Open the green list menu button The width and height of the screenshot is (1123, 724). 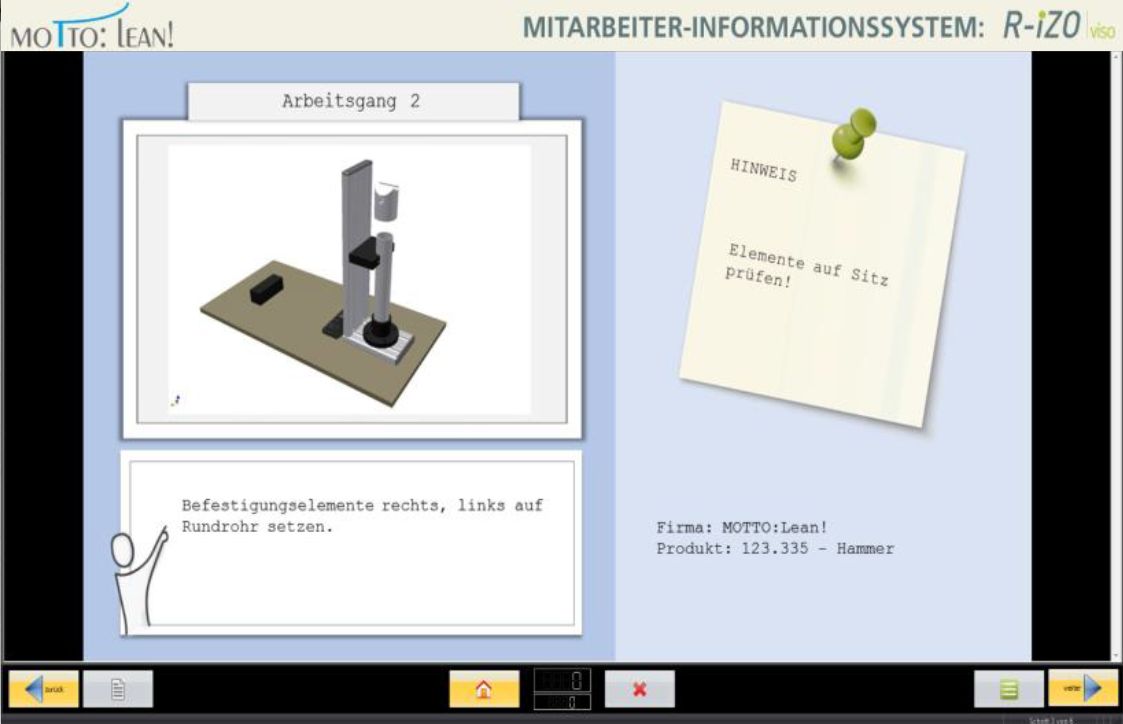pyautogui.click(x=1008, y=689)
